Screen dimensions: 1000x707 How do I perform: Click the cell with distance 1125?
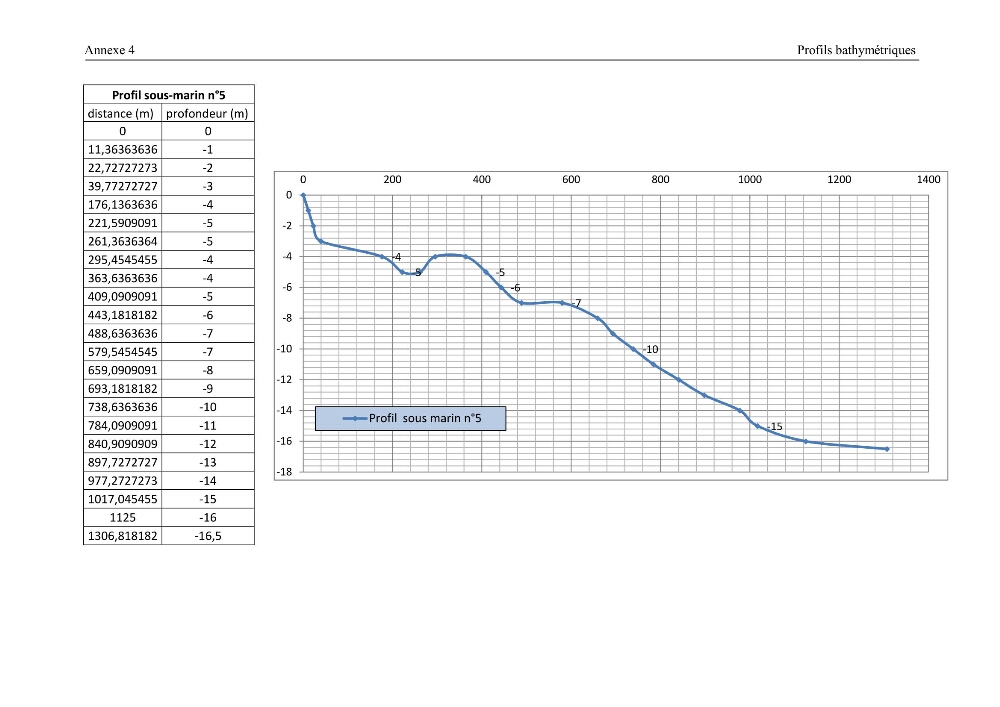[122, 518]
